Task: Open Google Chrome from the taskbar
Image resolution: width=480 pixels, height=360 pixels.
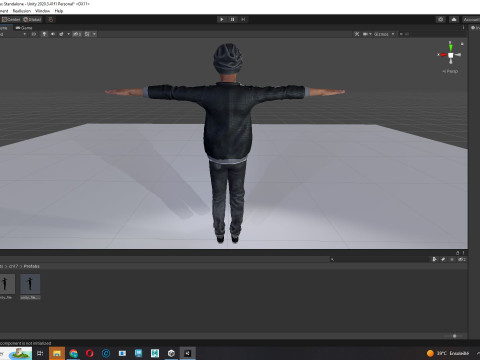Action: [73, 353]
